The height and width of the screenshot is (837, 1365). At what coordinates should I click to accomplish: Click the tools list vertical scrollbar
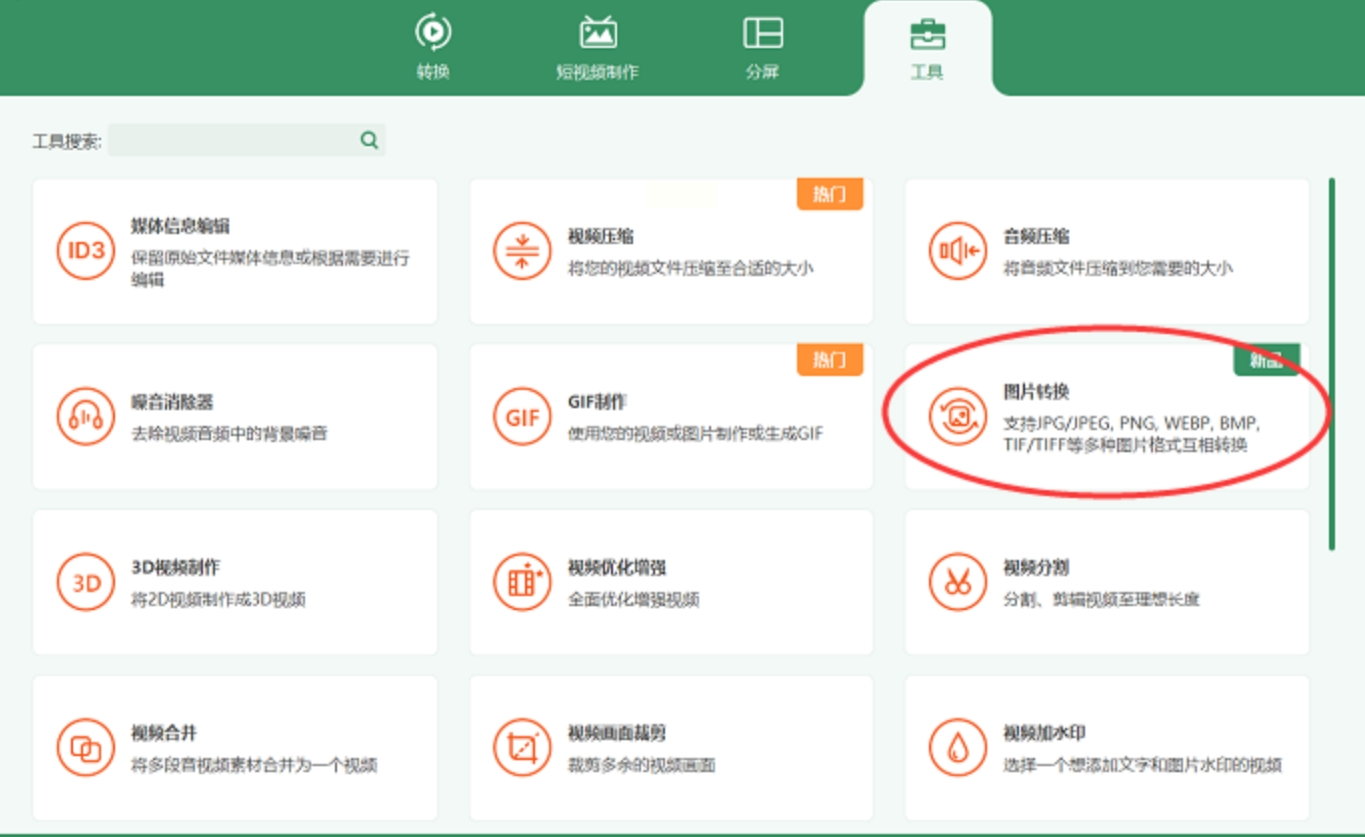1332,364
